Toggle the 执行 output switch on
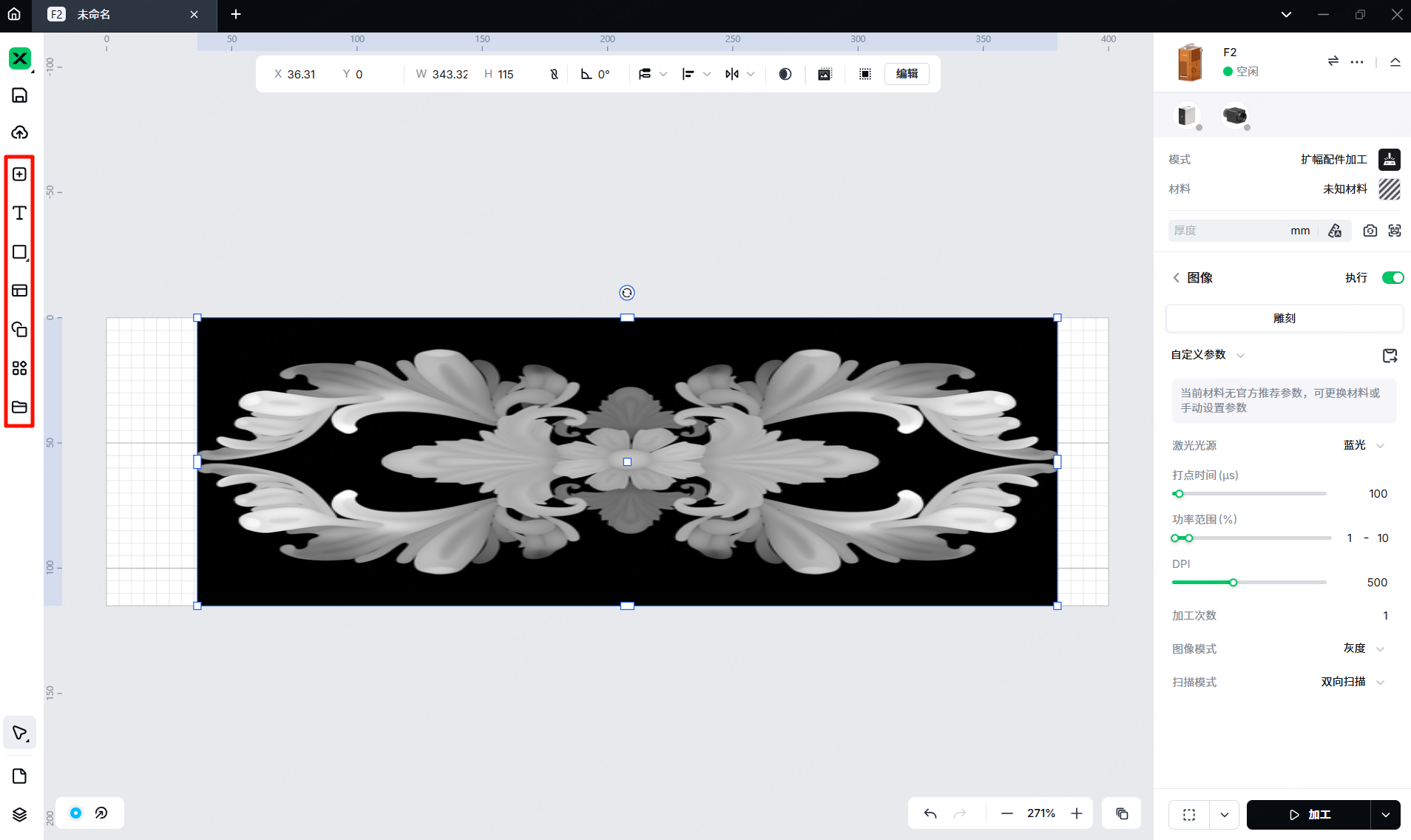 [x=1393, y=277]
